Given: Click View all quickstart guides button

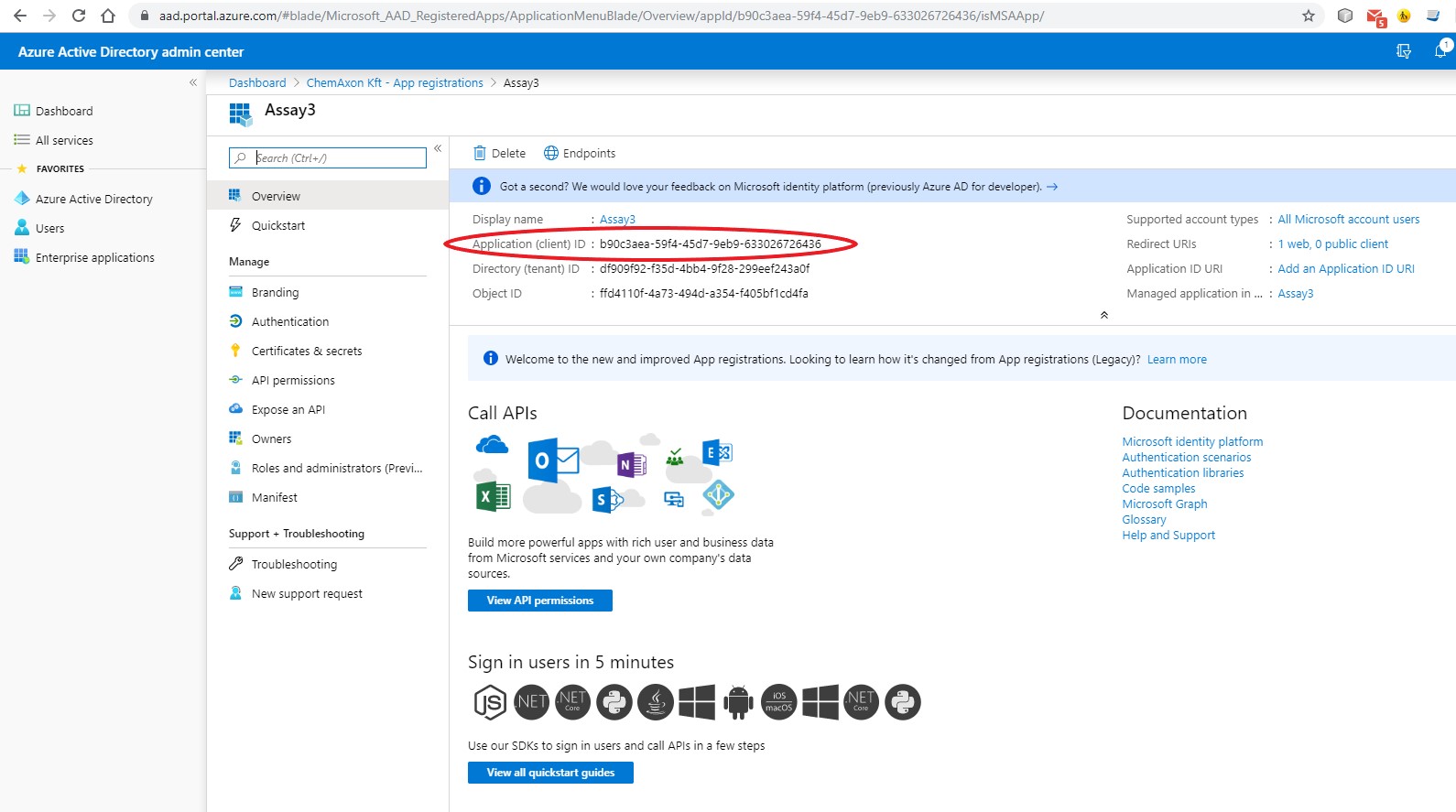Looking at the screenshot, I should pyautogui.click(x=550, y=773).
